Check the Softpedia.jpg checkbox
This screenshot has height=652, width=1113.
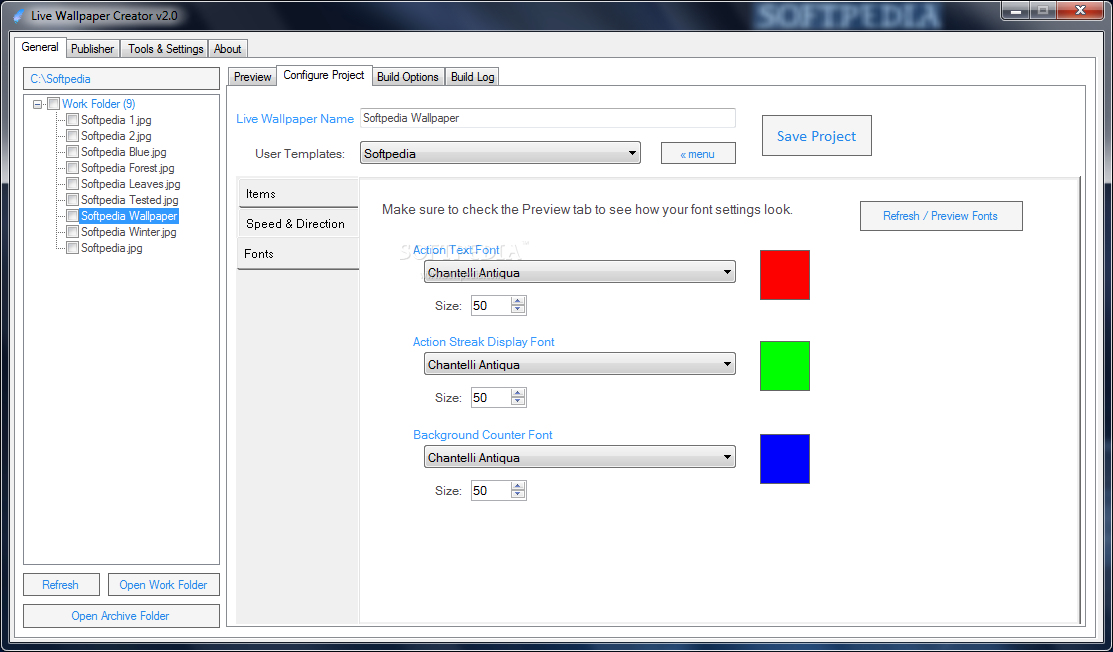(x=72, y=248)
